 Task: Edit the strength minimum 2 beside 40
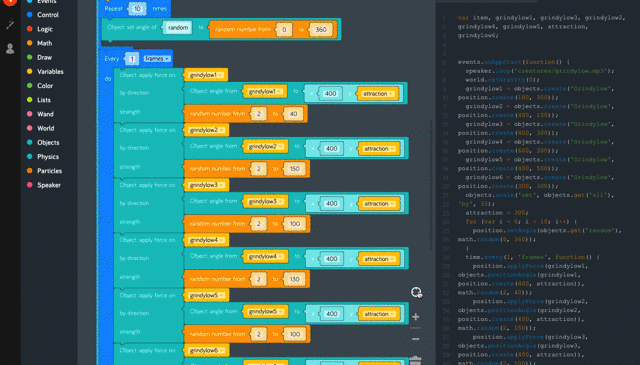[x=258, y=114]
